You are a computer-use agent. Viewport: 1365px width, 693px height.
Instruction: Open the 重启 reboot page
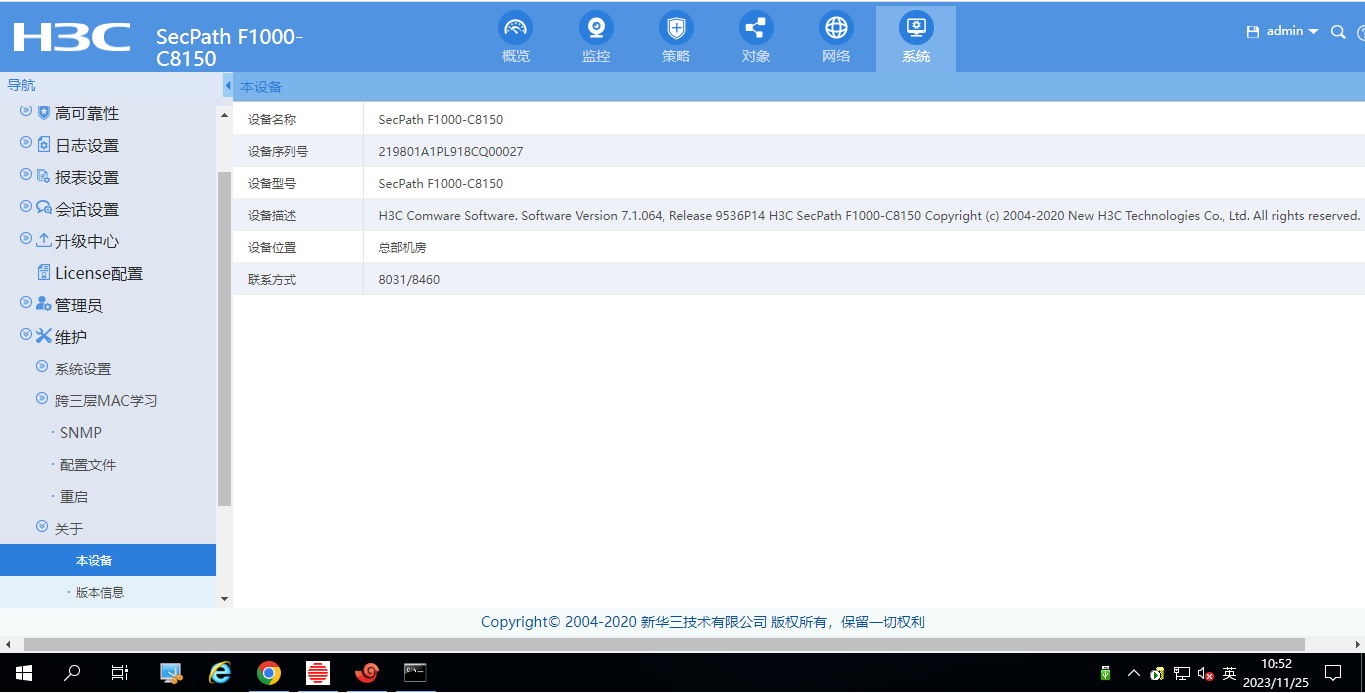(74, 497)
